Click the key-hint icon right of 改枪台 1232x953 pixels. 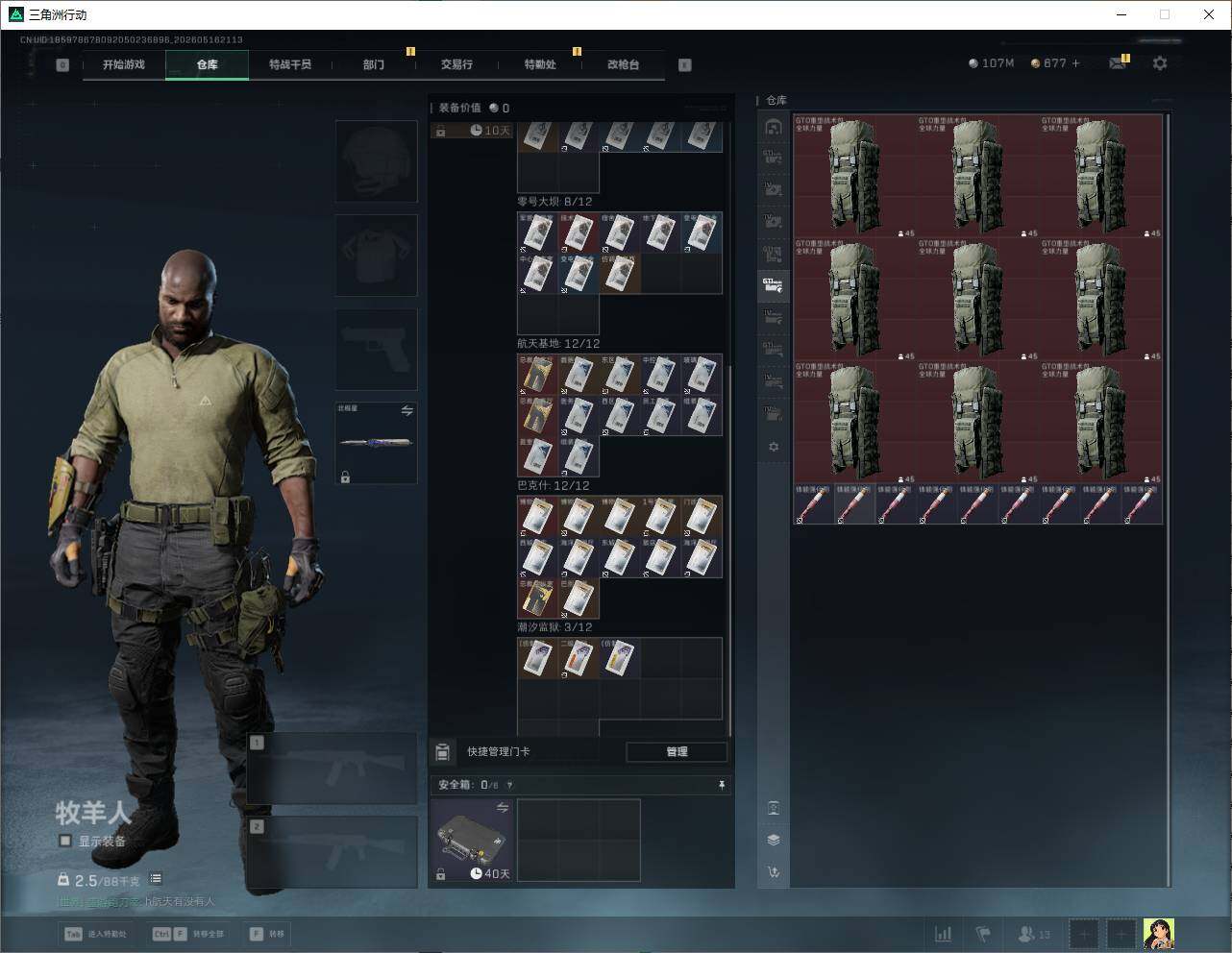(x=685, y=65)
